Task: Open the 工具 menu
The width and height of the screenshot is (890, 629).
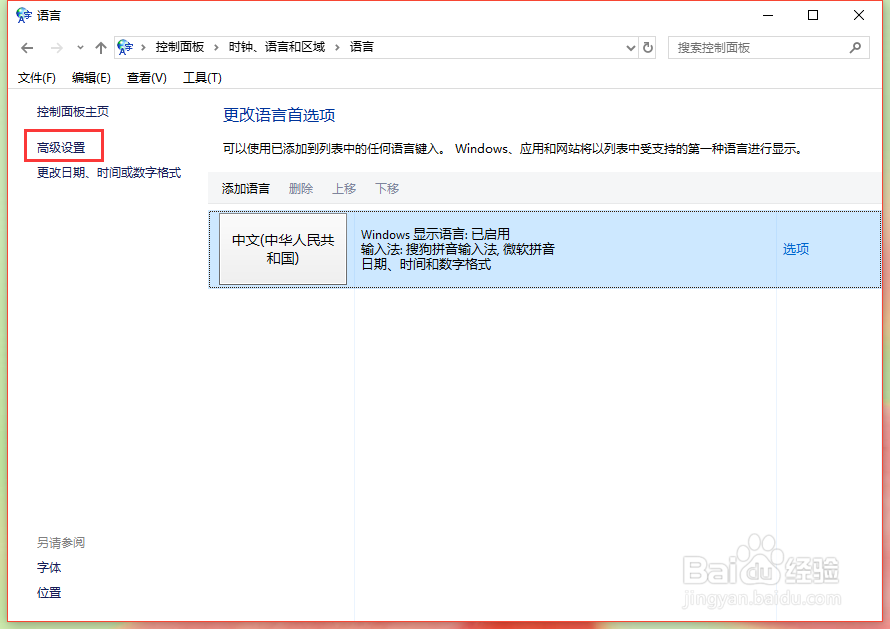Action: (202, 77)
